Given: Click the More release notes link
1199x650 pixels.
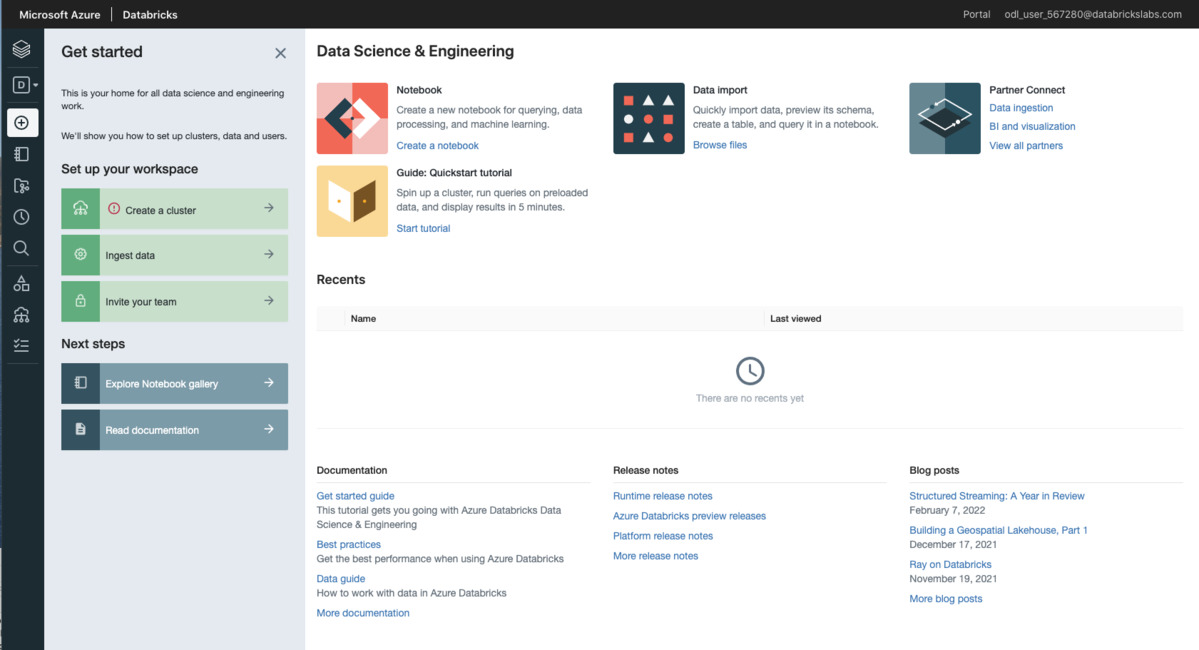Looking at the screenshot, I should coord(655,556).
